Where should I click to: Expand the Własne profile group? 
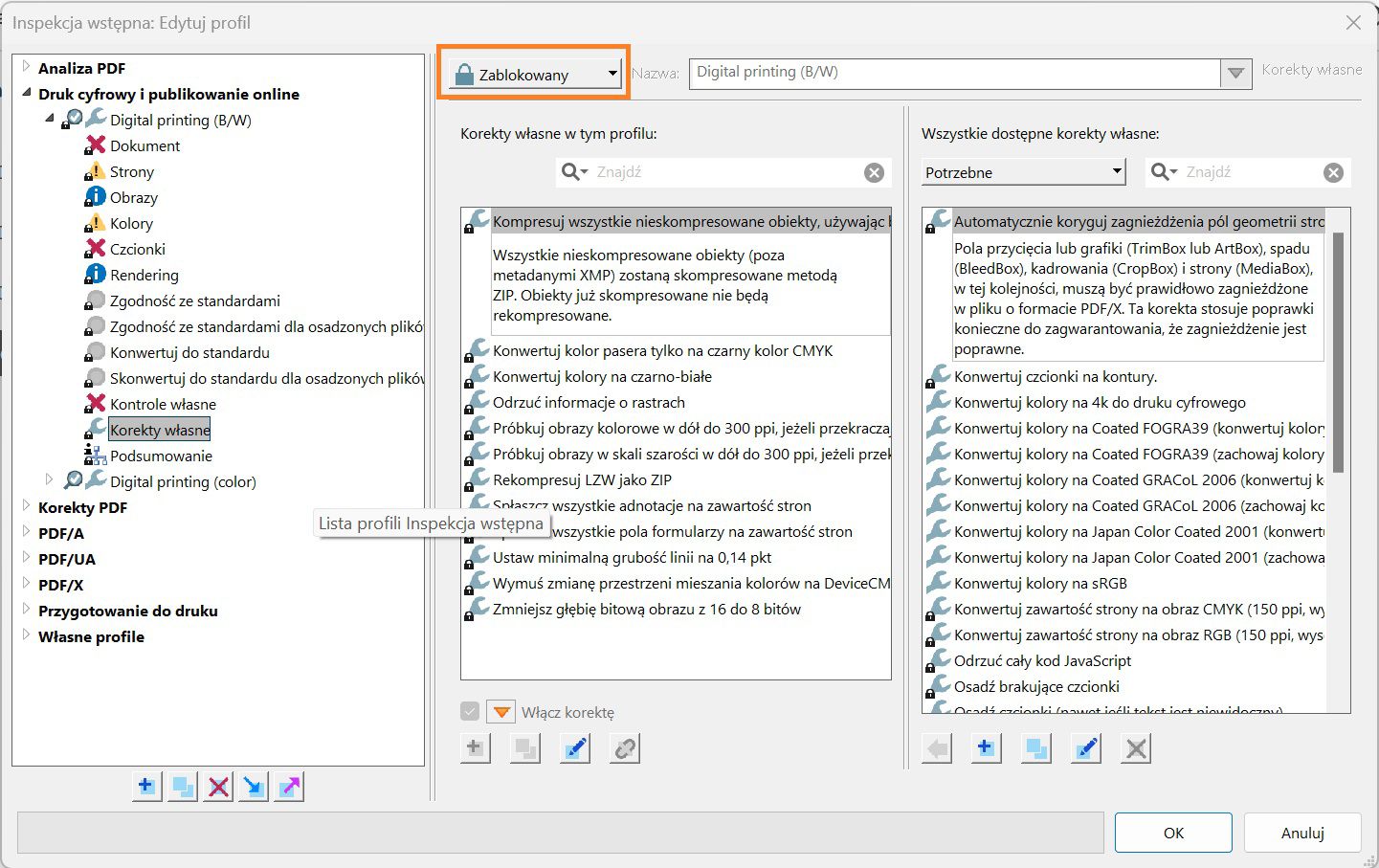pos(26,635)
